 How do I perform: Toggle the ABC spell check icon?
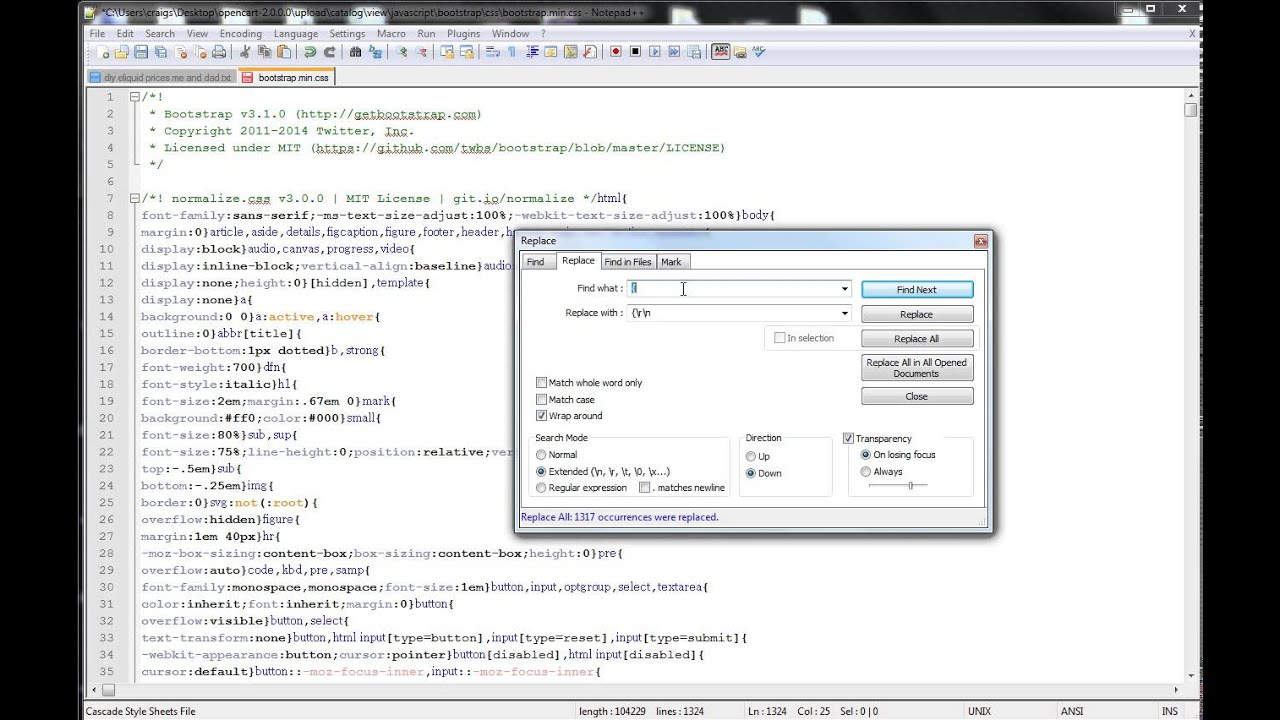pyautogui.click(x=721, y=52)
